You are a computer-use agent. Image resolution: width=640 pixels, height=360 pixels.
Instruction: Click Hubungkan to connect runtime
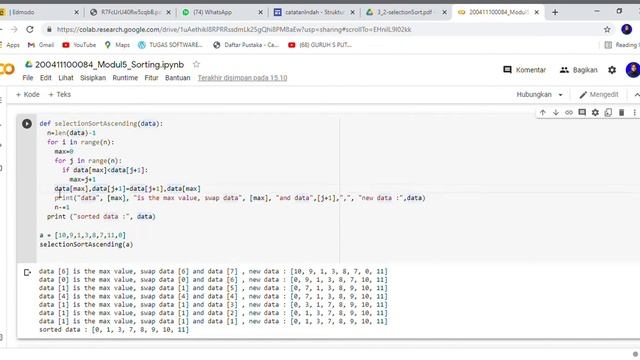click(534, 94)
